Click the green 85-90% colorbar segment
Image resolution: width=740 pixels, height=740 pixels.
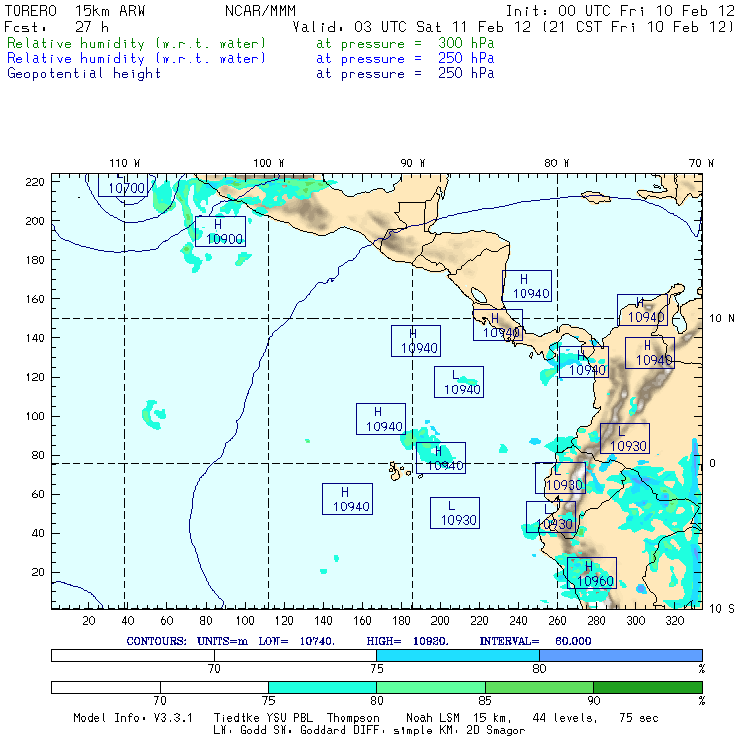tap(539, 688)
